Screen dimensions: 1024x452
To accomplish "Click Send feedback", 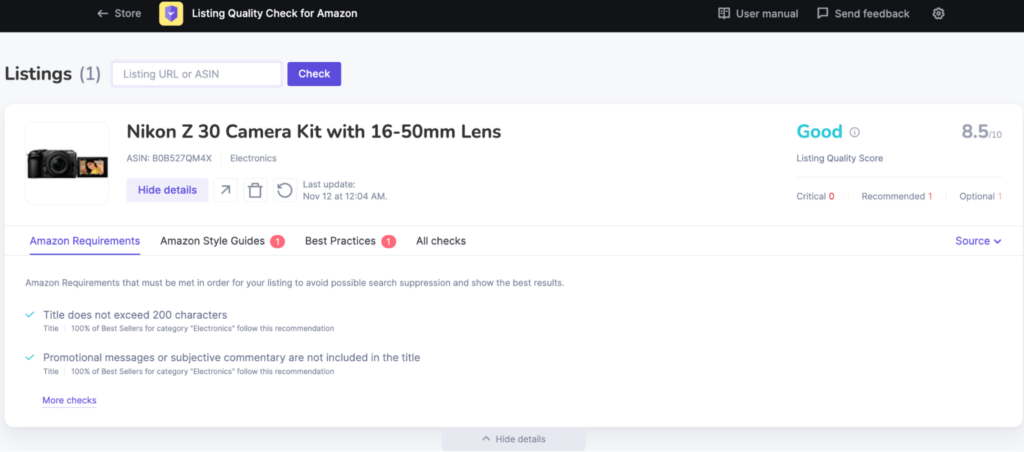I will pos(863,14).
